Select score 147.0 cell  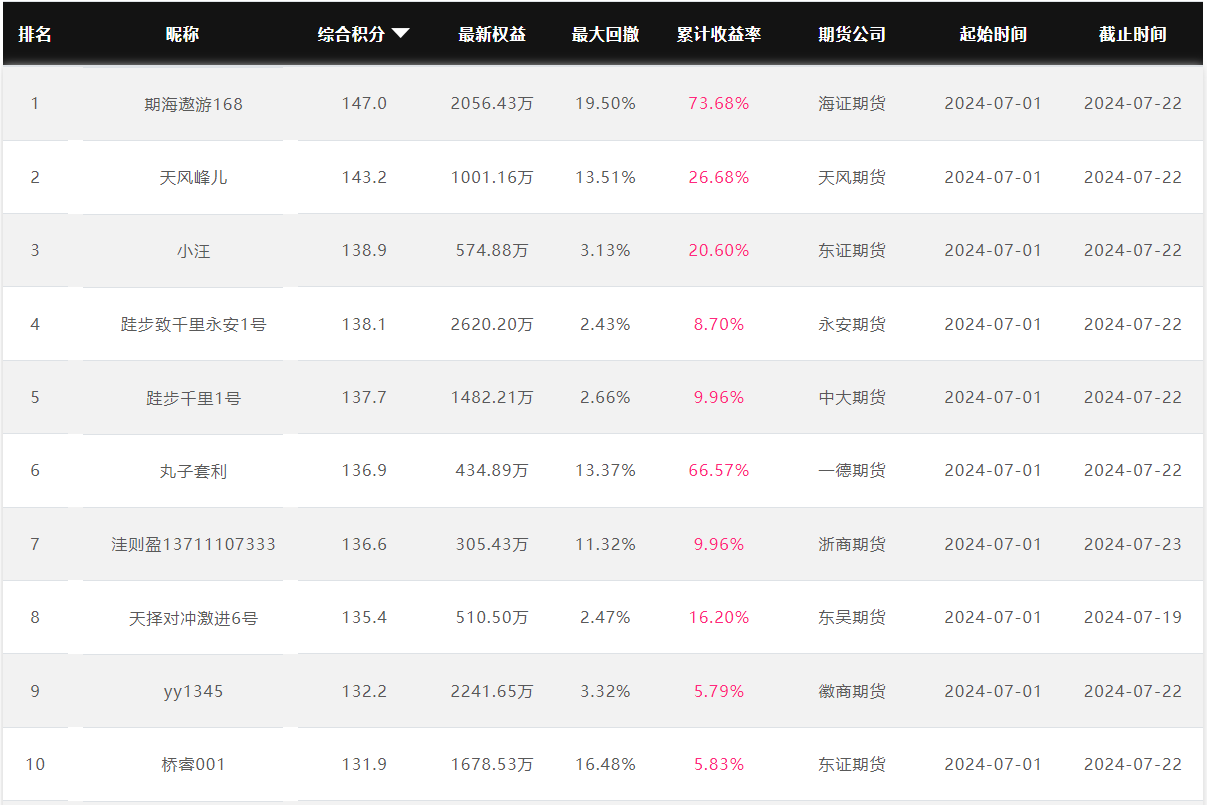coord(364,103)
